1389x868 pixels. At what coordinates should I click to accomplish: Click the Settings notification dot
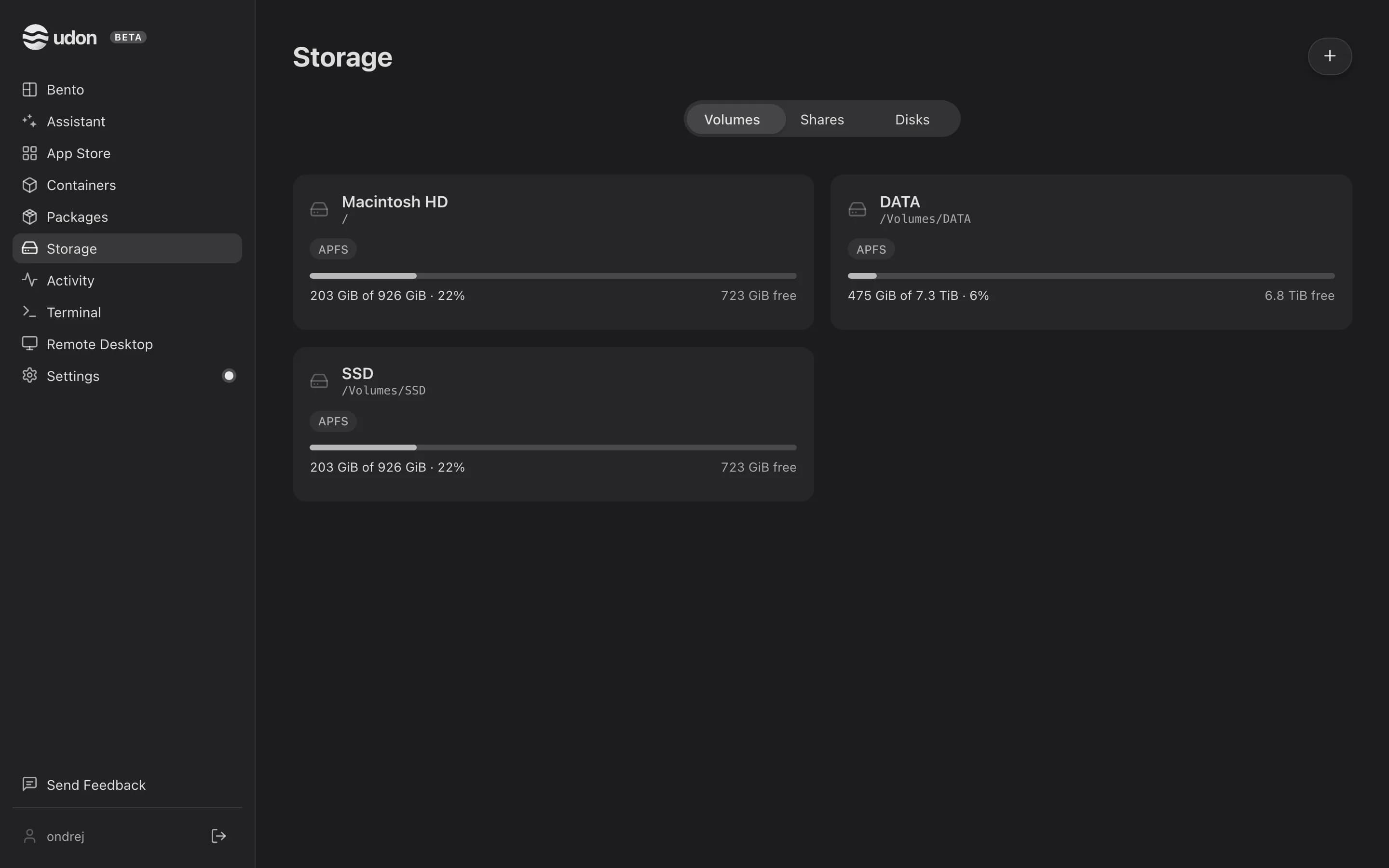click(x=229, y=376)
